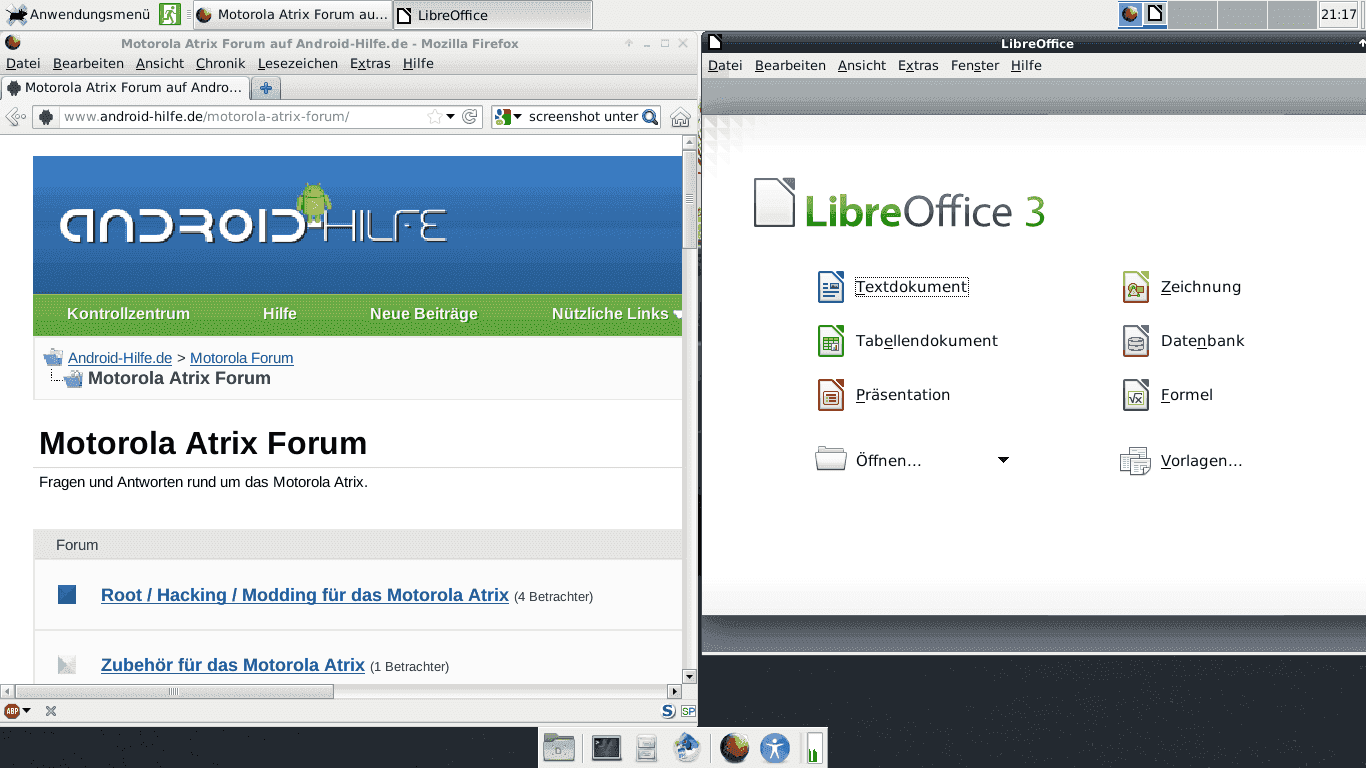
Task: Click the Öffnen folder icon in LibreOffice
Action: (x=831, y=460)
